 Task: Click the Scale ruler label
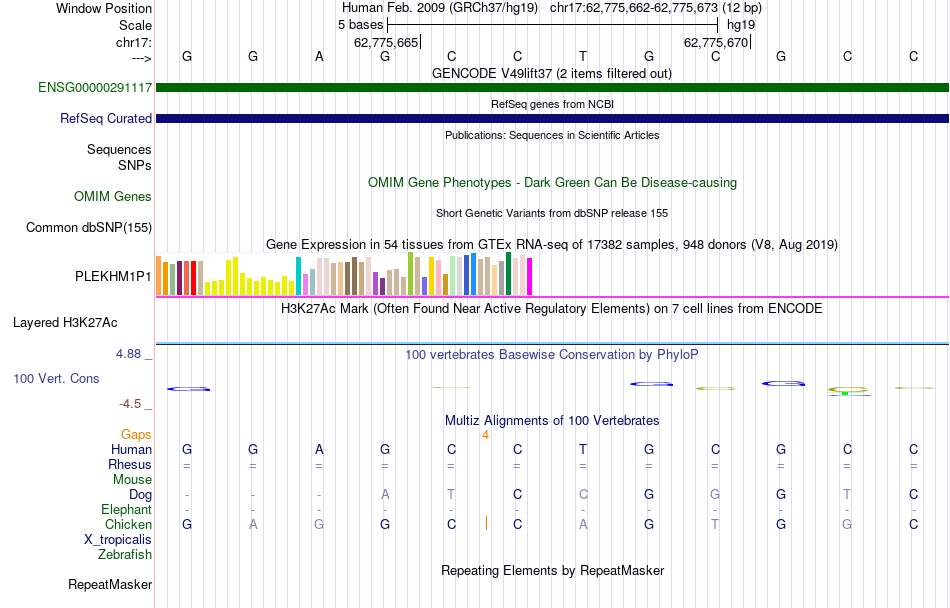(135, 25)
